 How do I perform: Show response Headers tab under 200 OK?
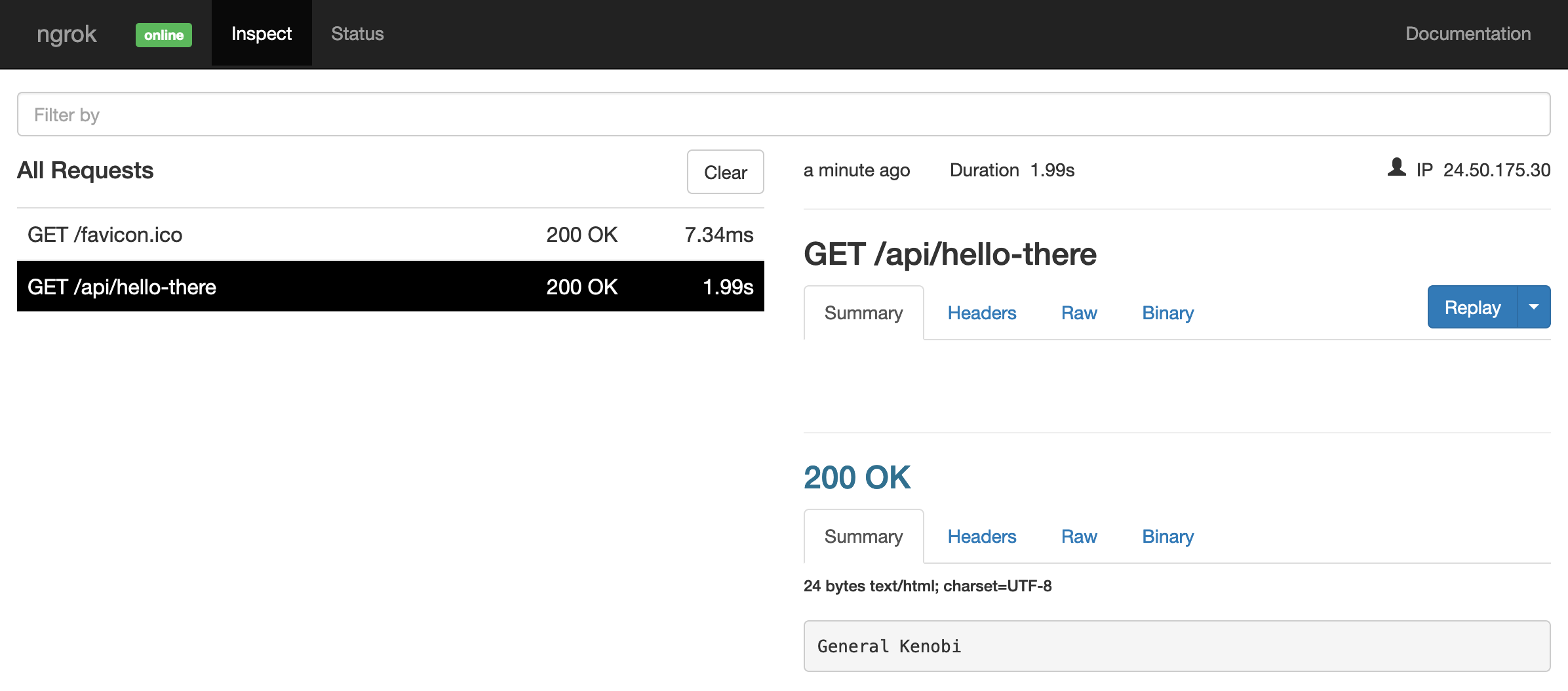pos(981,537)
